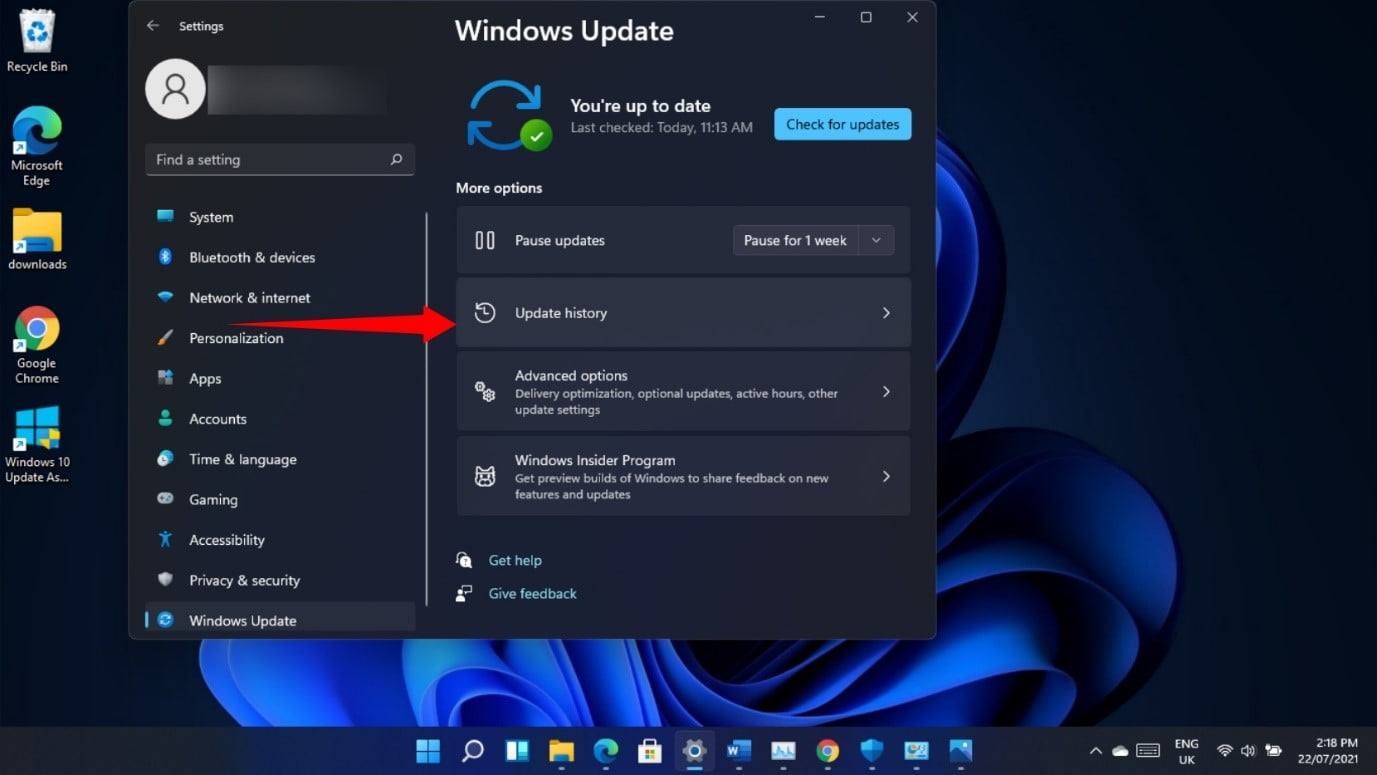Select System in the Settings sidebar
Screen dimensions: 1377x775
210,216
